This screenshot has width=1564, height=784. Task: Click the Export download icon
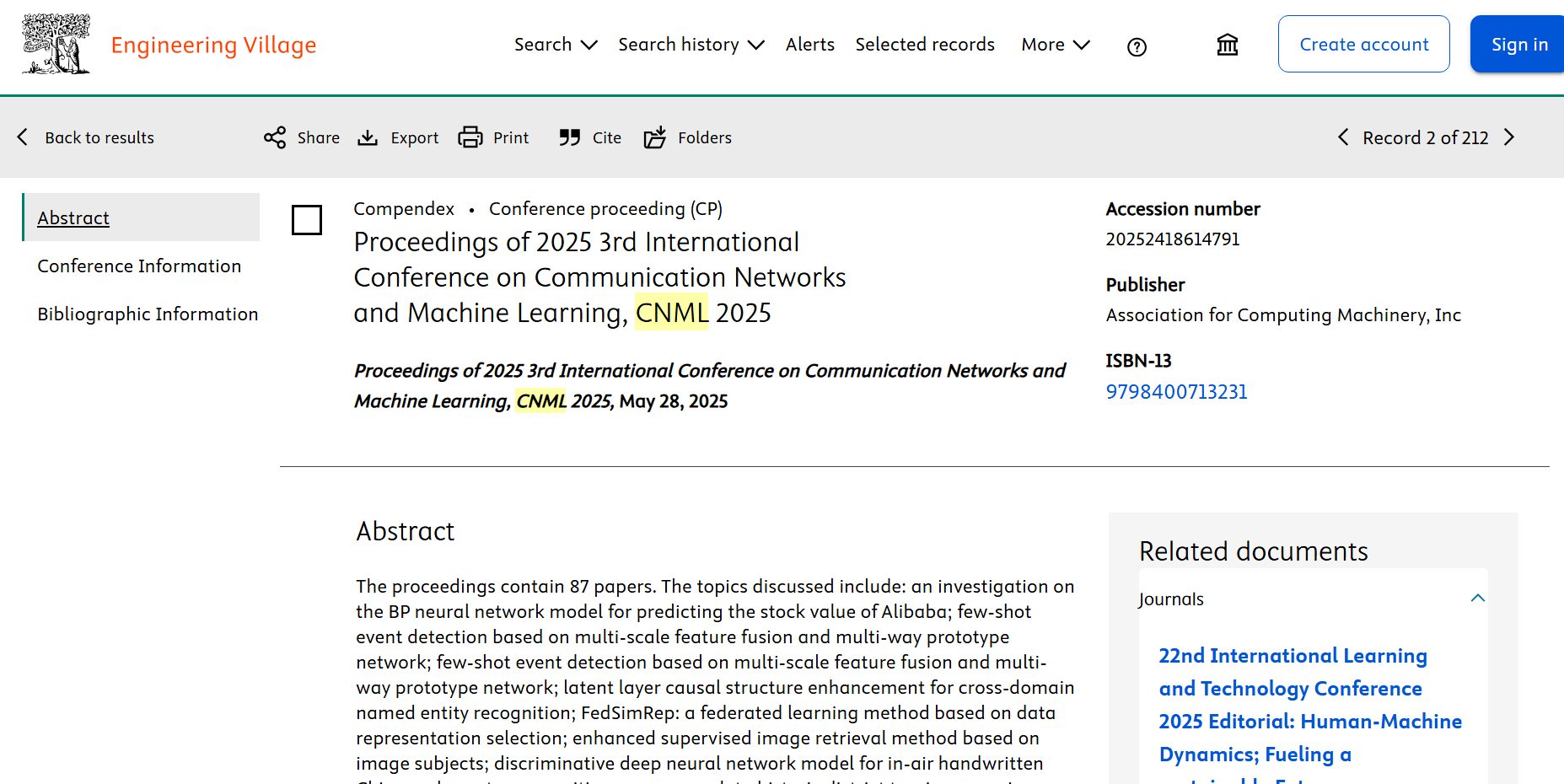coord(368,137)
